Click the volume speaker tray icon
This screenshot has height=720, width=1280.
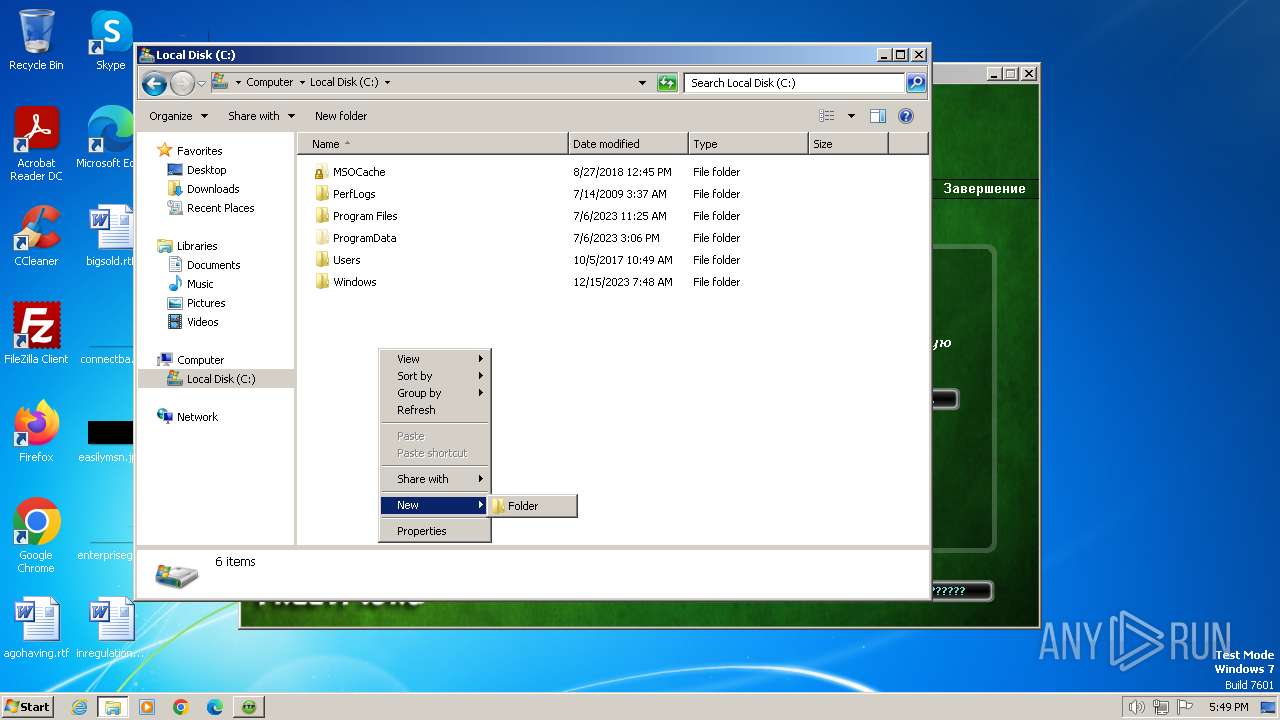coord(1136,707)
